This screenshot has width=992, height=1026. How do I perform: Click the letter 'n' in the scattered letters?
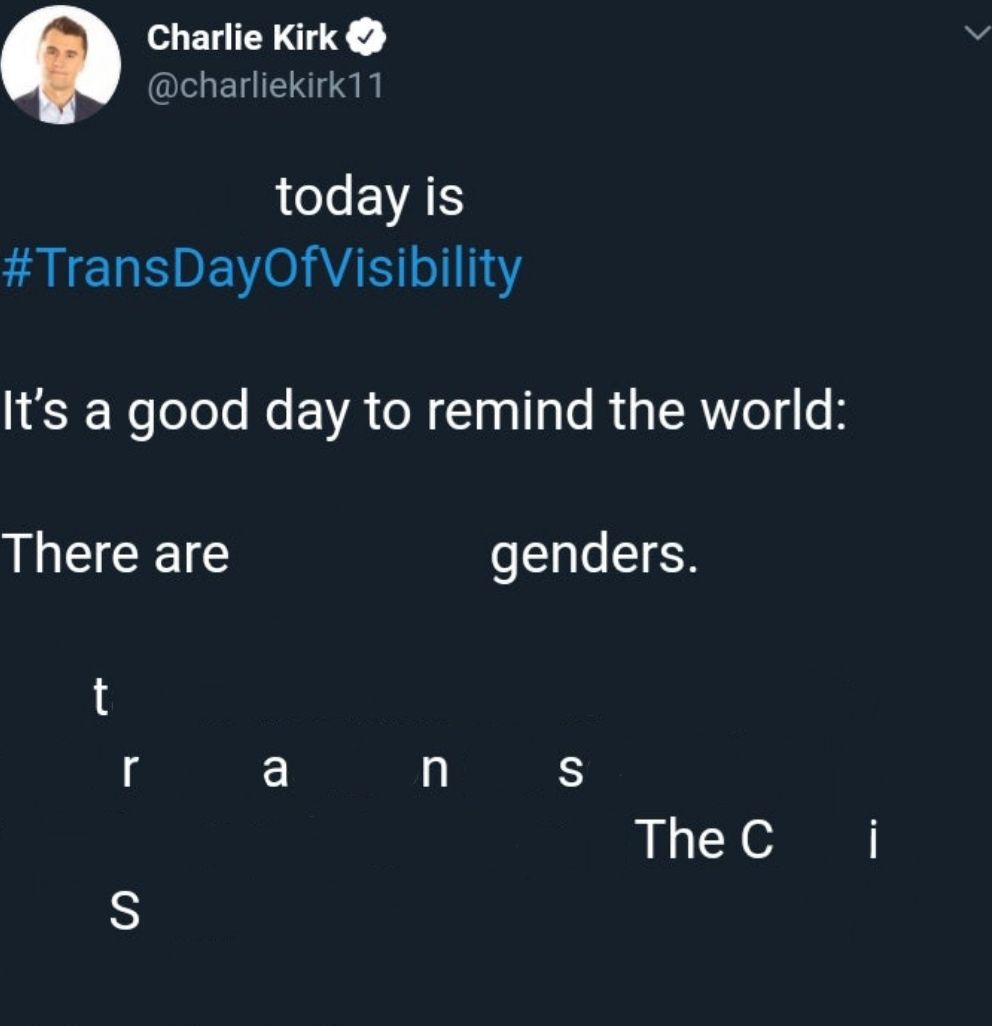(x=436, y=769)
